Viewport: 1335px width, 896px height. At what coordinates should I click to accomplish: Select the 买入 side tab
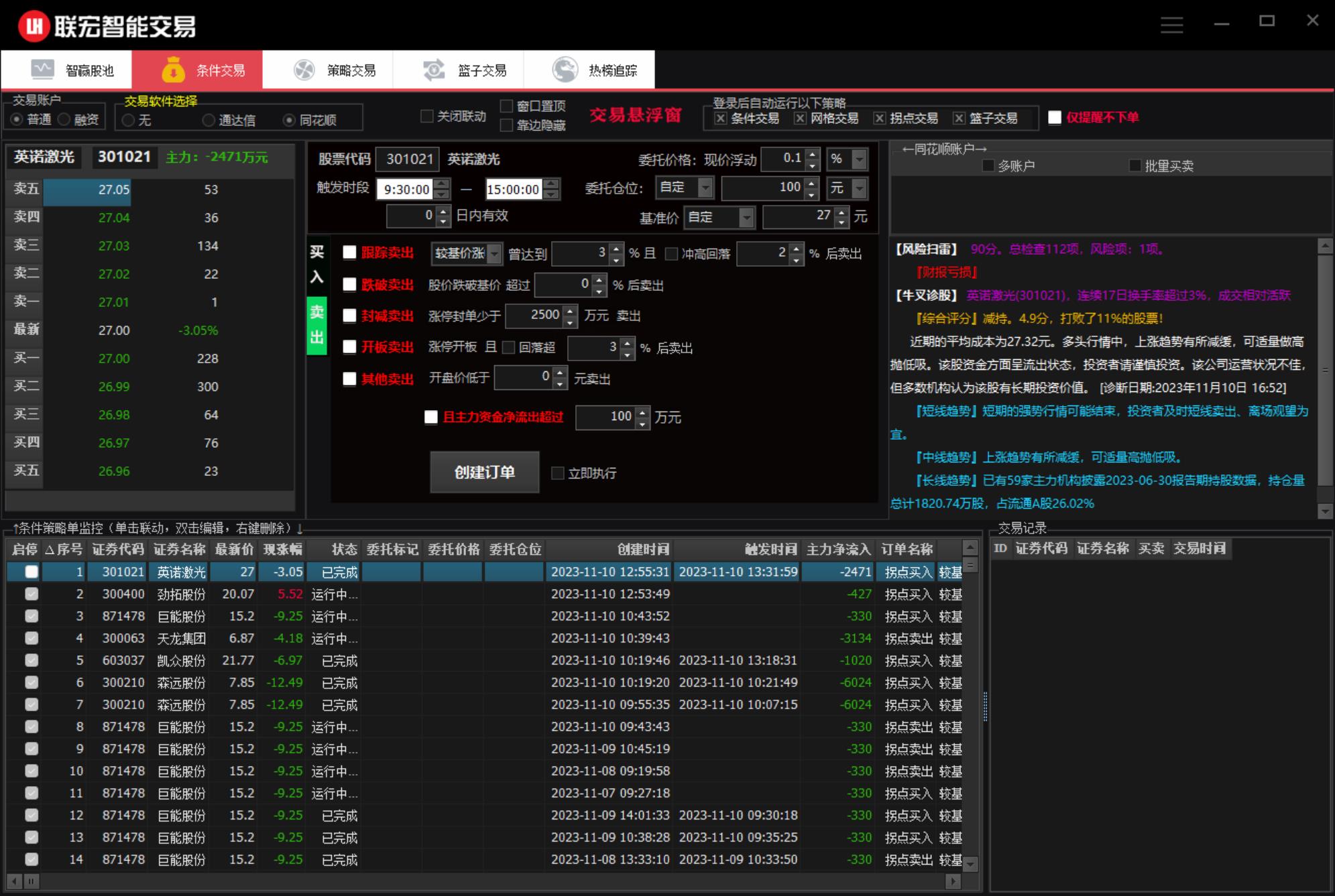point(317,265)
